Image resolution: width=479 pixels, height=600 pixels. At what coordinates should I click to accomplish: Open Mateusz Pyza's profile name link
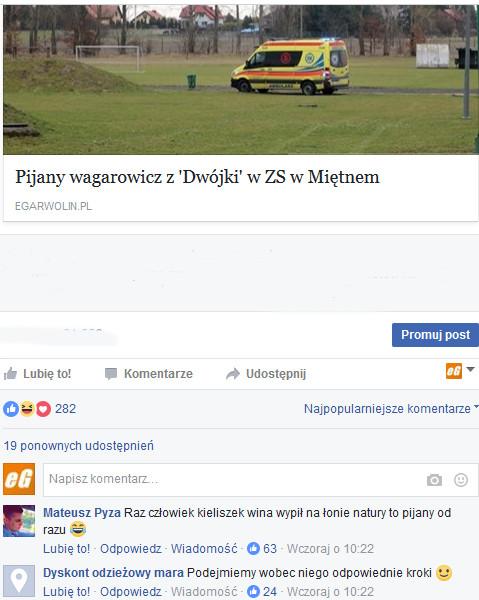[x=82, y=512]
